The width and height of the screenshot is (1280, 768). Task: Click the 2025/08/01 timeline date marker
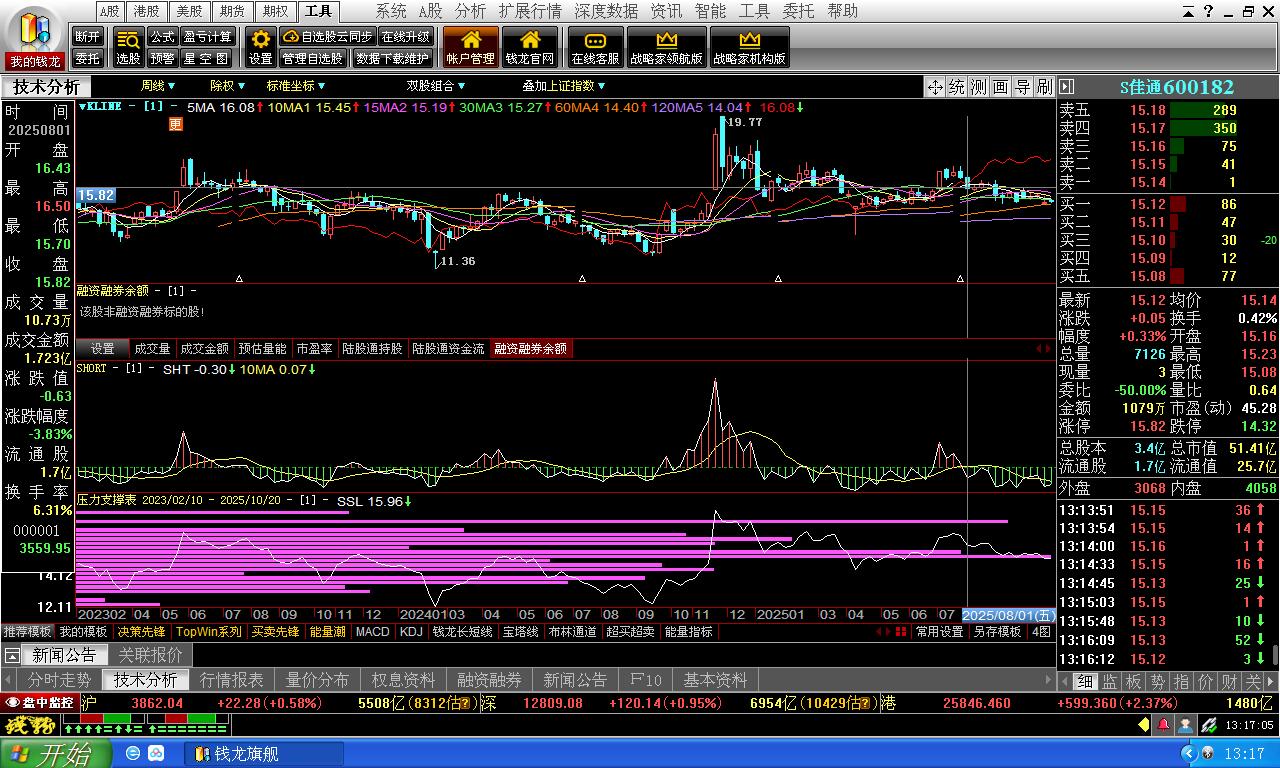[x=1008, y=614]
